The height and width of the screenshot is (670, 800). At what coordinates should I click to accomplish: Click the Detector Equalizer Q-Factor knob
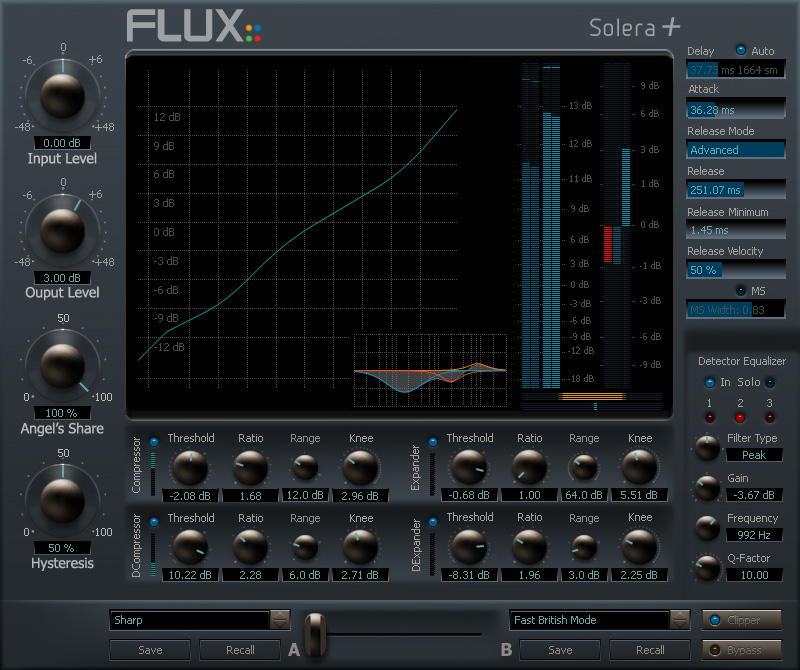pos(707,568)
